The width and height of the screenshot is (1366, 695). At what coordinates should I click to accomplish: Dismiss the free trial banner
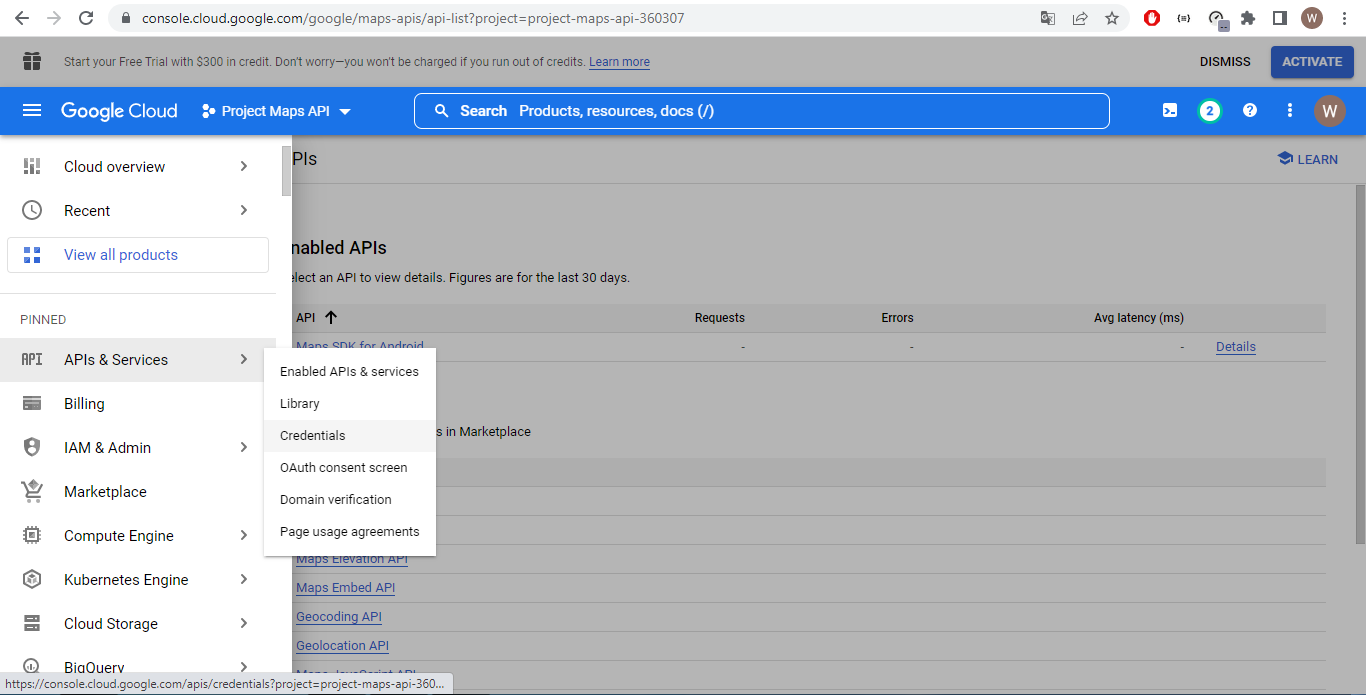point(1225,62)
